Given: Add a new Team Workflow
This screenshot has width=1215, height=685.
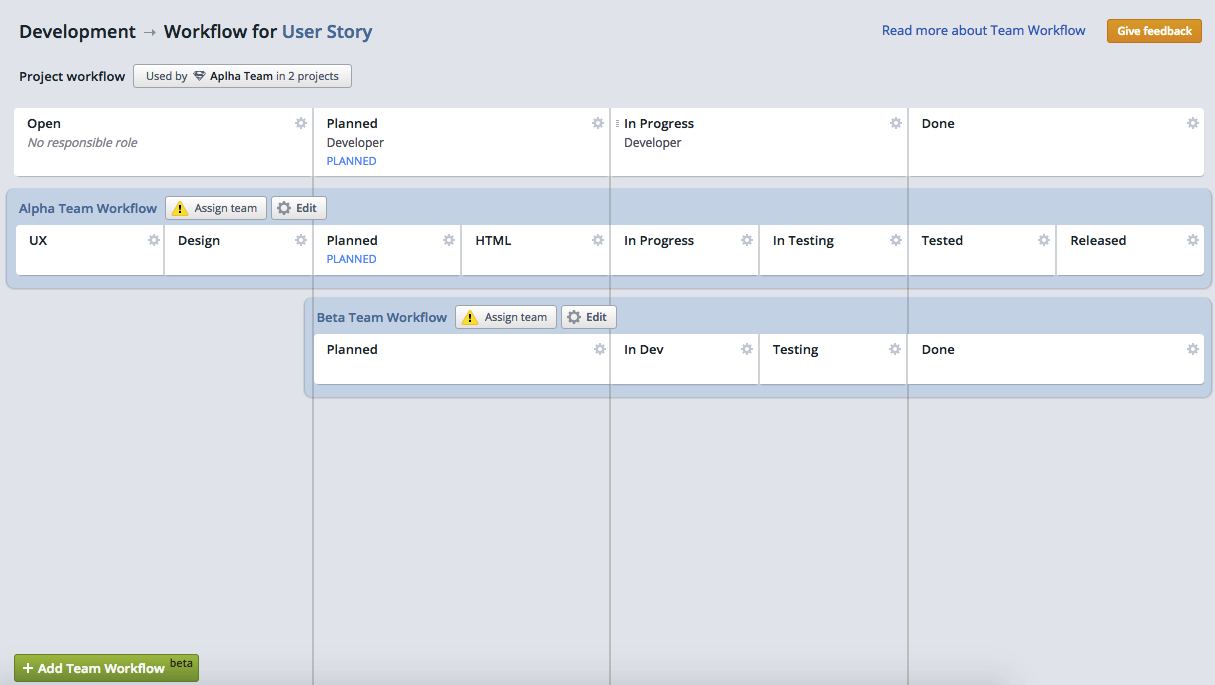Looking at the screenshot, I should pyautogui.click(x=97, y=667).
